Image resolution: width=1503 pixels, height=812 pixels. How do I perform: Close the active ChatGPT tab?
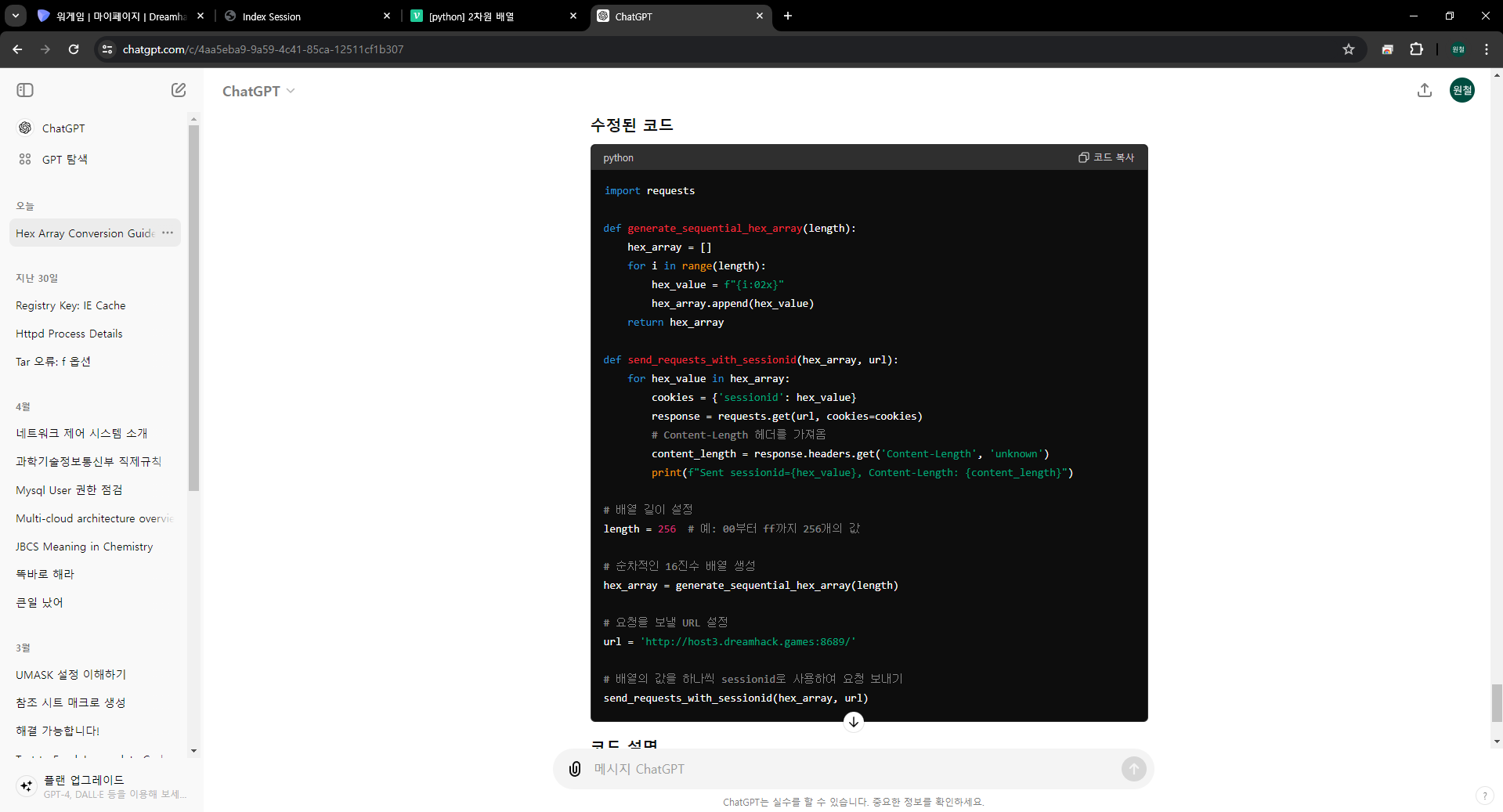pos(760,16)
